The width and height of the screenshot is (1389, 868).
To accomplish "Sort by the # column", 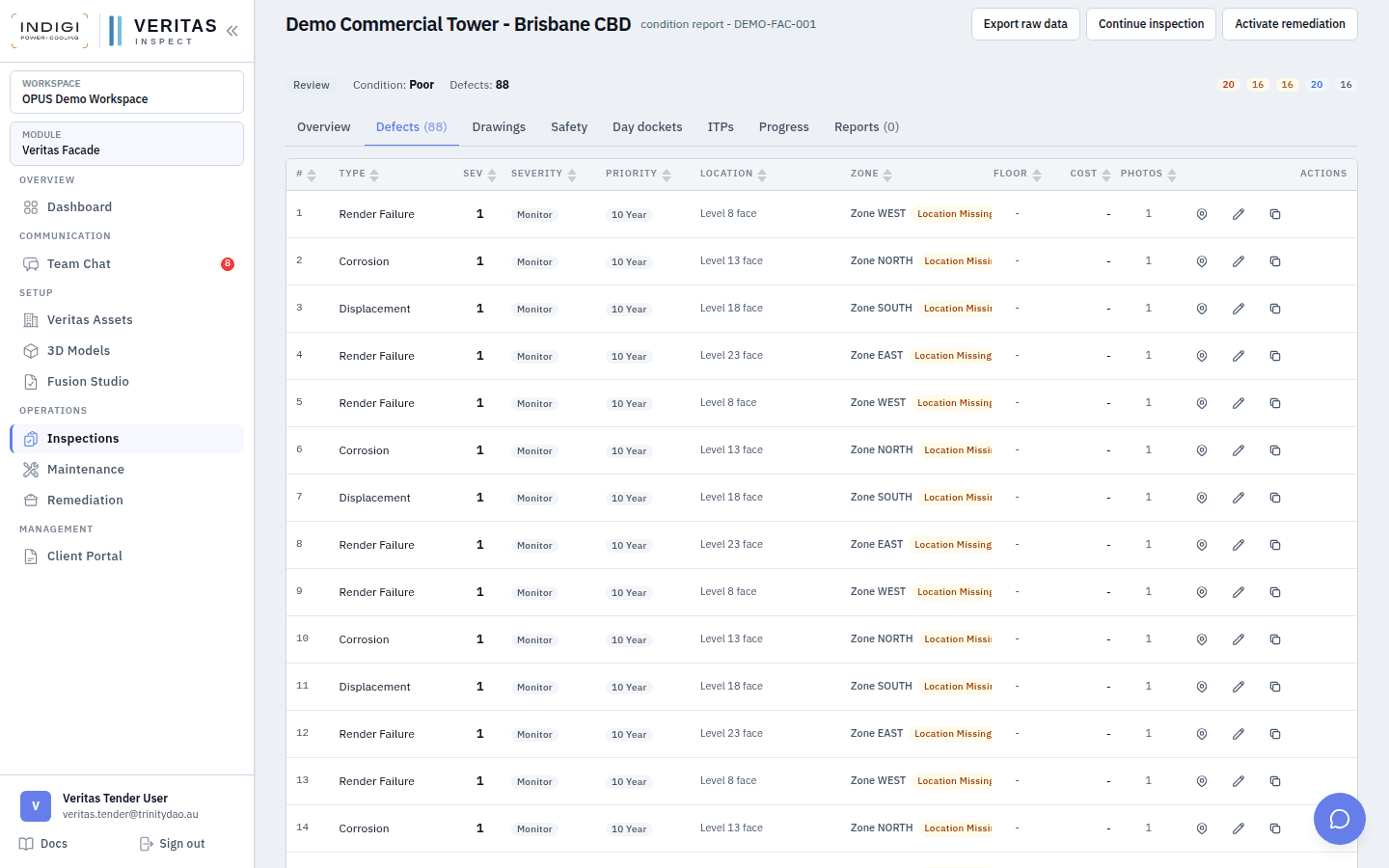I will tap(306, 175).
